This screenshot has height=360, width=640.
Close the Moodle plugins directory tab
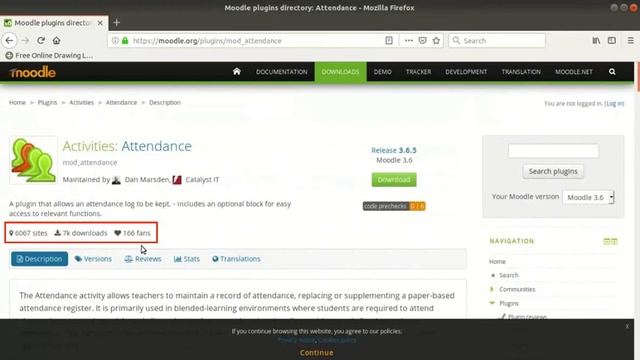100,23
